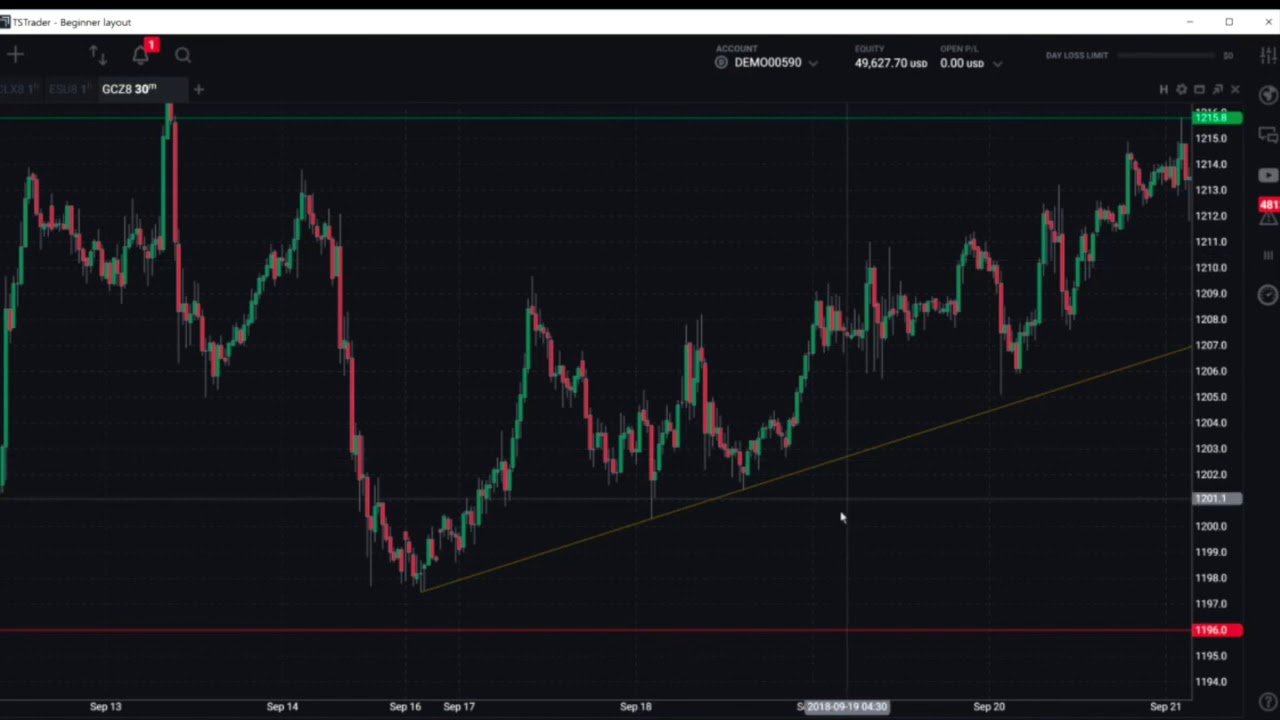The height and width of the screenshot is (720, 1280).
Task: Open the layout sliders settings icon
Action: 1267,55
